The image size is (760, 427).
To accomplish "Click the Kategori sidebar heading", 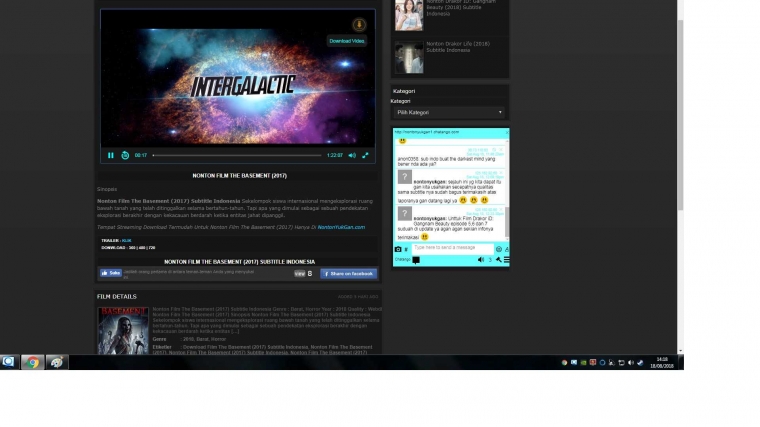I will click(404, 91).
